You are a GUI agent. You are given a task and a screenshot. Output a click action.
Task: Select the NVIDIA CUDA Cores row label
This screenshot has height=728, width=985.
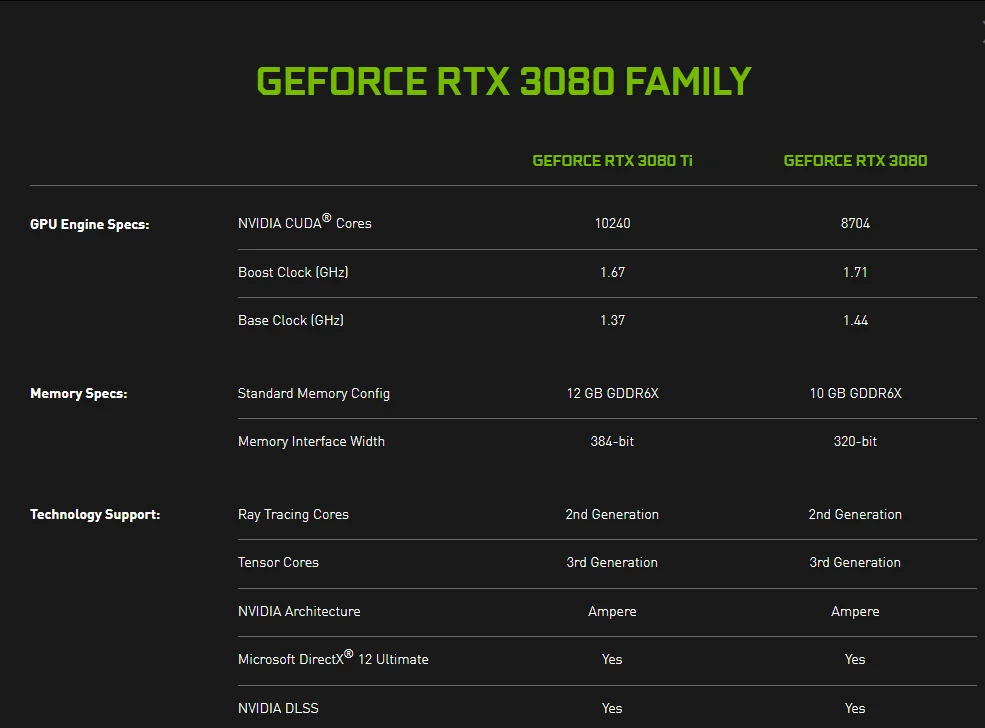click(x=303, y=223)
